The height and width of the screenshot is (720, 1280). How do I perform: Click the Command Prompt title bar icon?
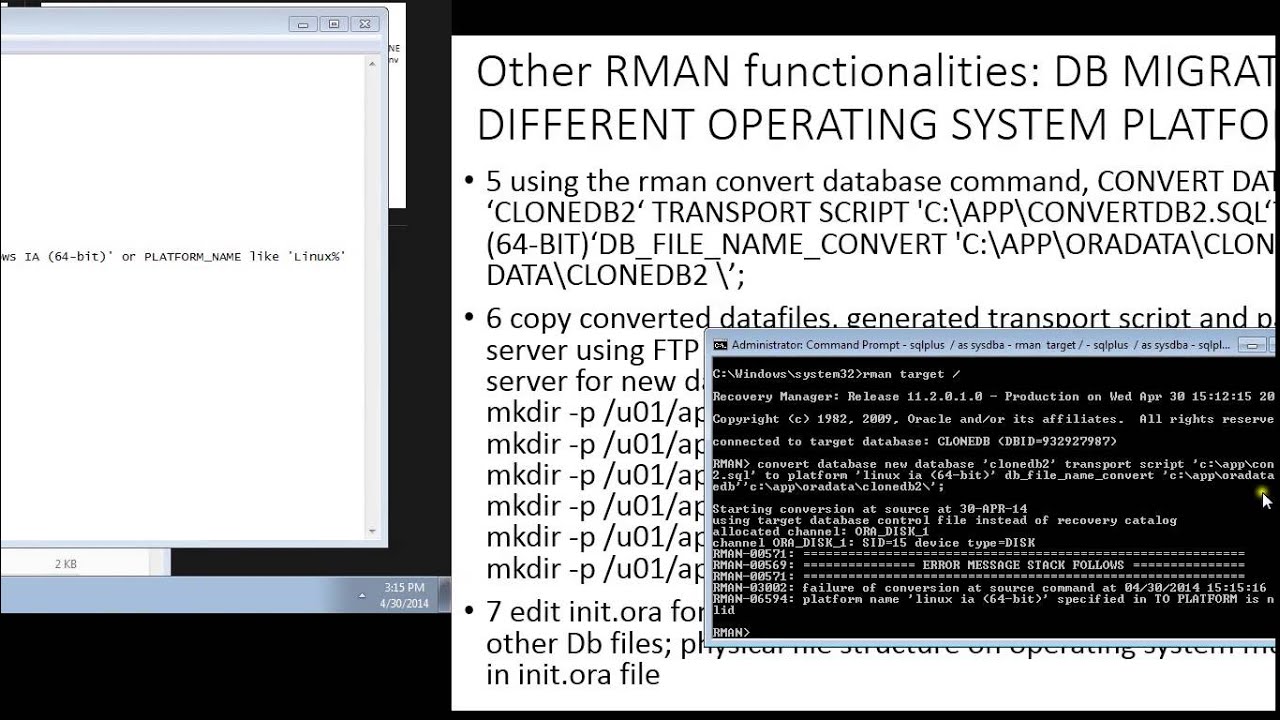(x=720, y=345)
